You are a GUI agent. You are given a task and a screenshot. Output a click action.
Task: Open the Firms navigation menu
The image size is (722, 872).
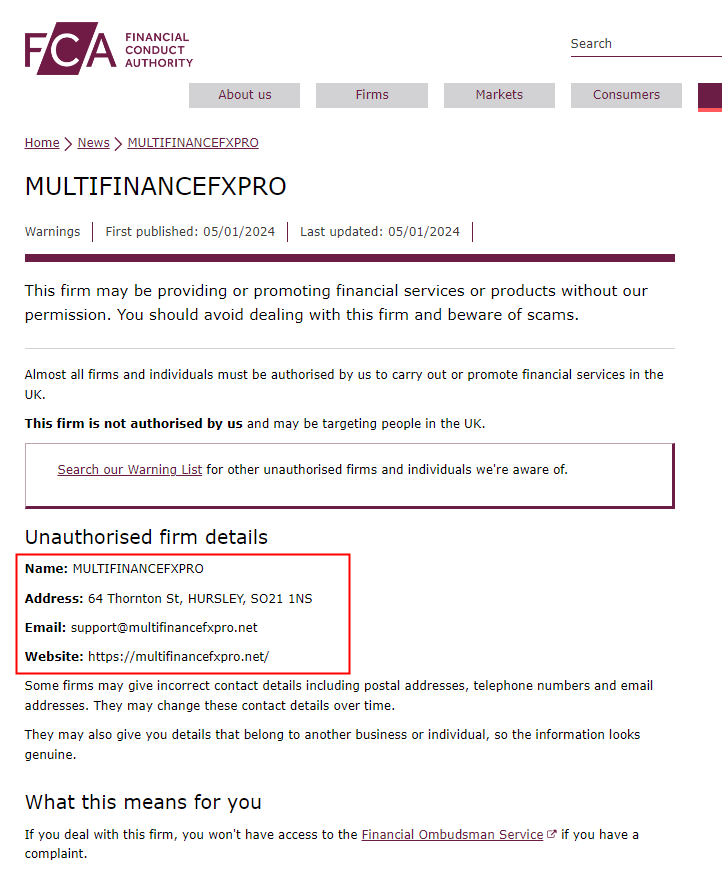coord(372,95)
